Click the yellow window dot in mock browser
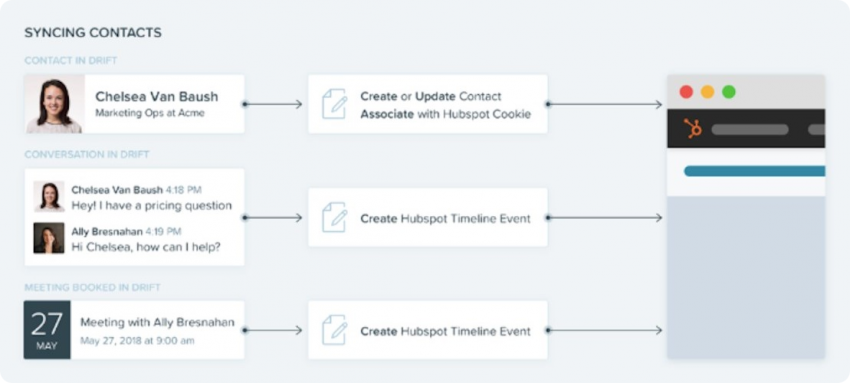 coord(707,92)
